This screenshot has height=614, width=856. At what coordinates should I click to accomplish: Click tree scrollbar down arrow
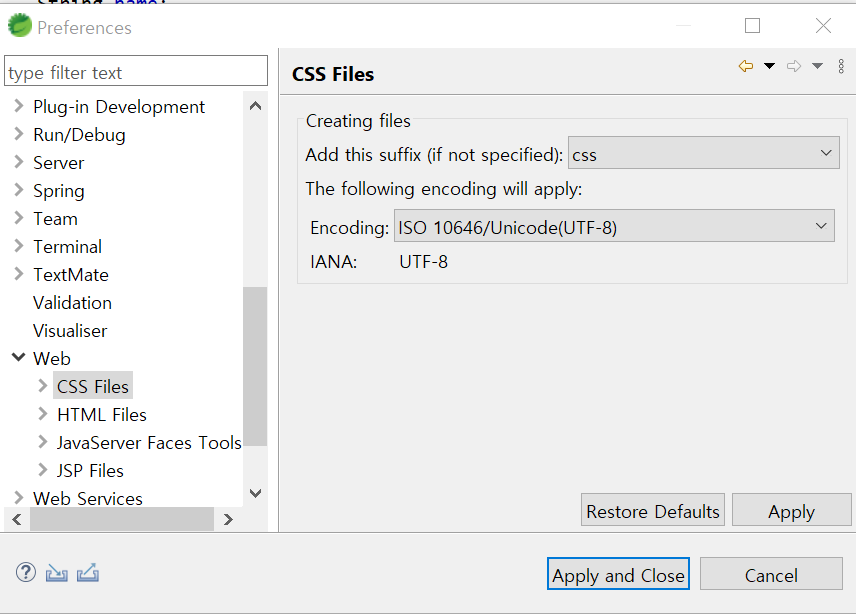(255, 493)
